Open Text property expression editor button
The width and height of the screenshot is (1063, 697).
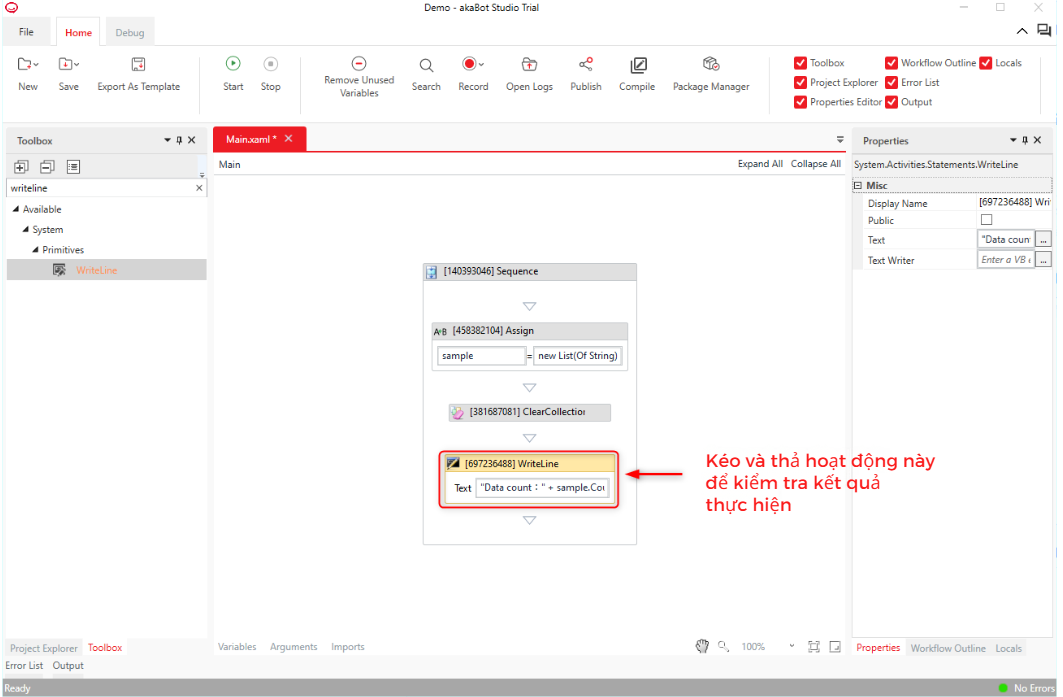[1043, 239]
